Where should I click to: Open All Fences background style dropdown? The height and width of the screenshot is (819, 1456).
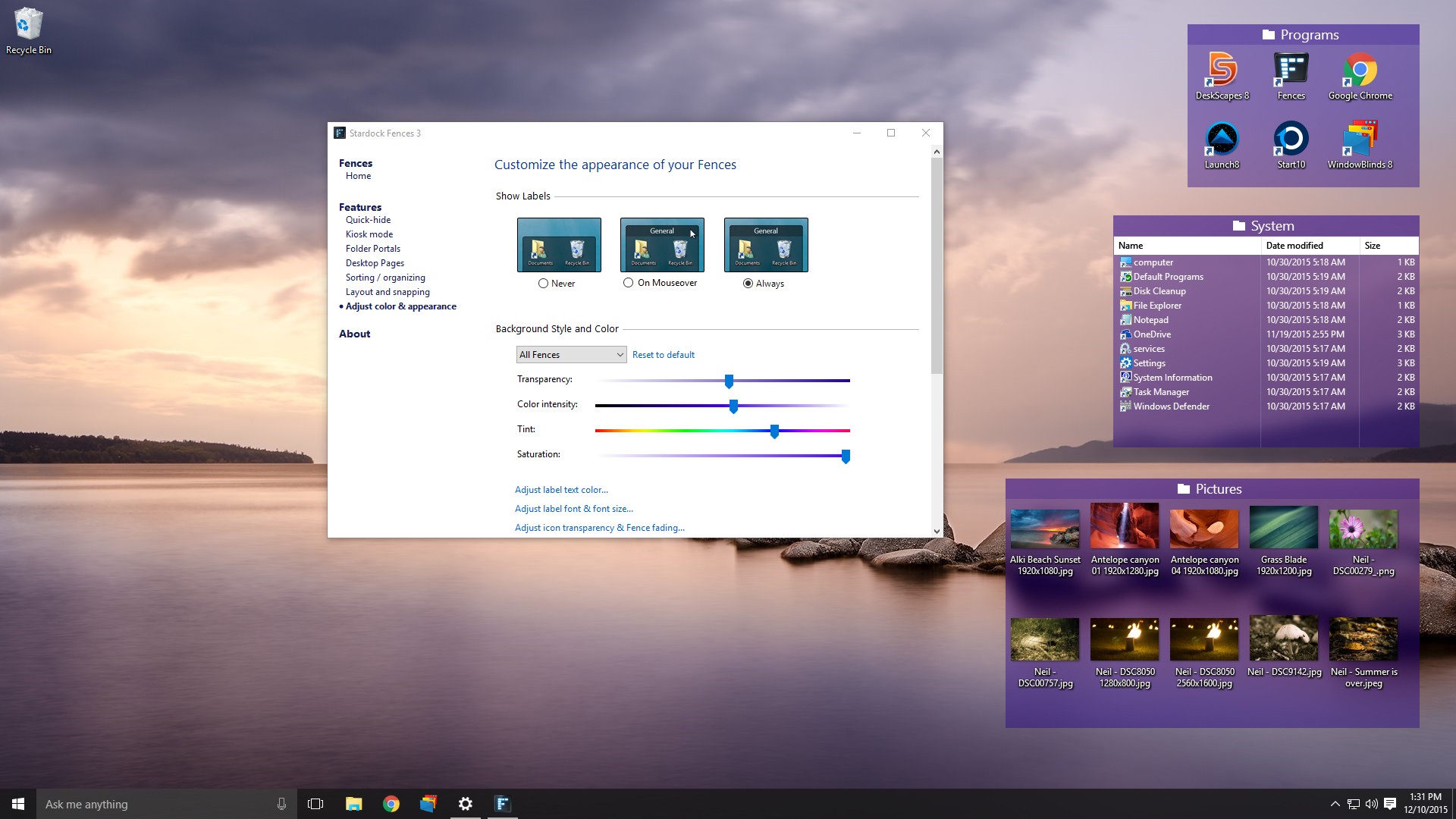(x=569, y=354)
